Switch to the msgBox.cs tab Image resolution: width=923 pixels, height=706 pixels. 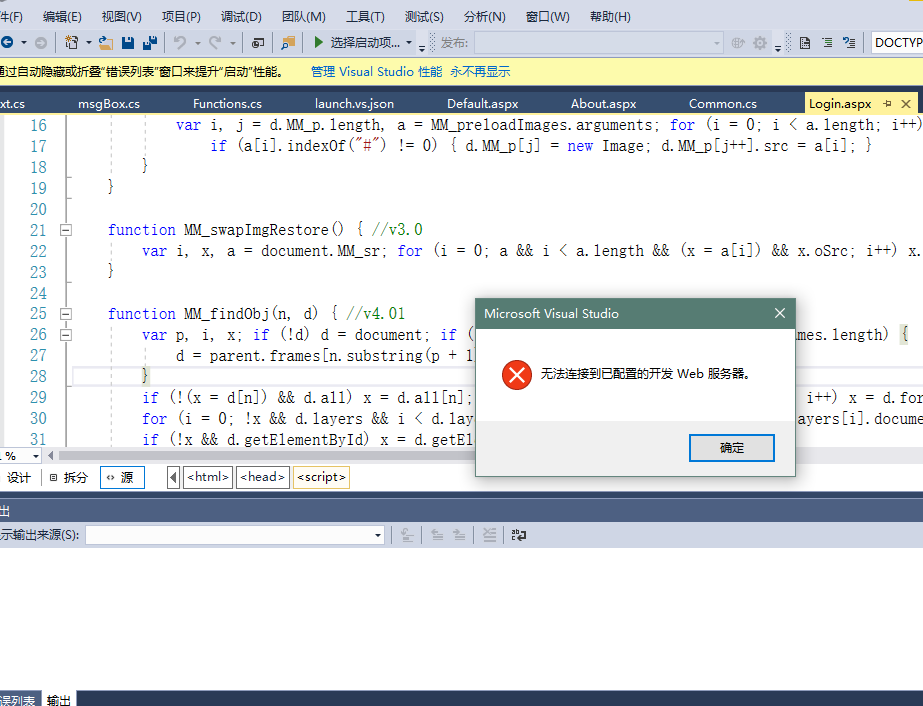tap(109, 104)
